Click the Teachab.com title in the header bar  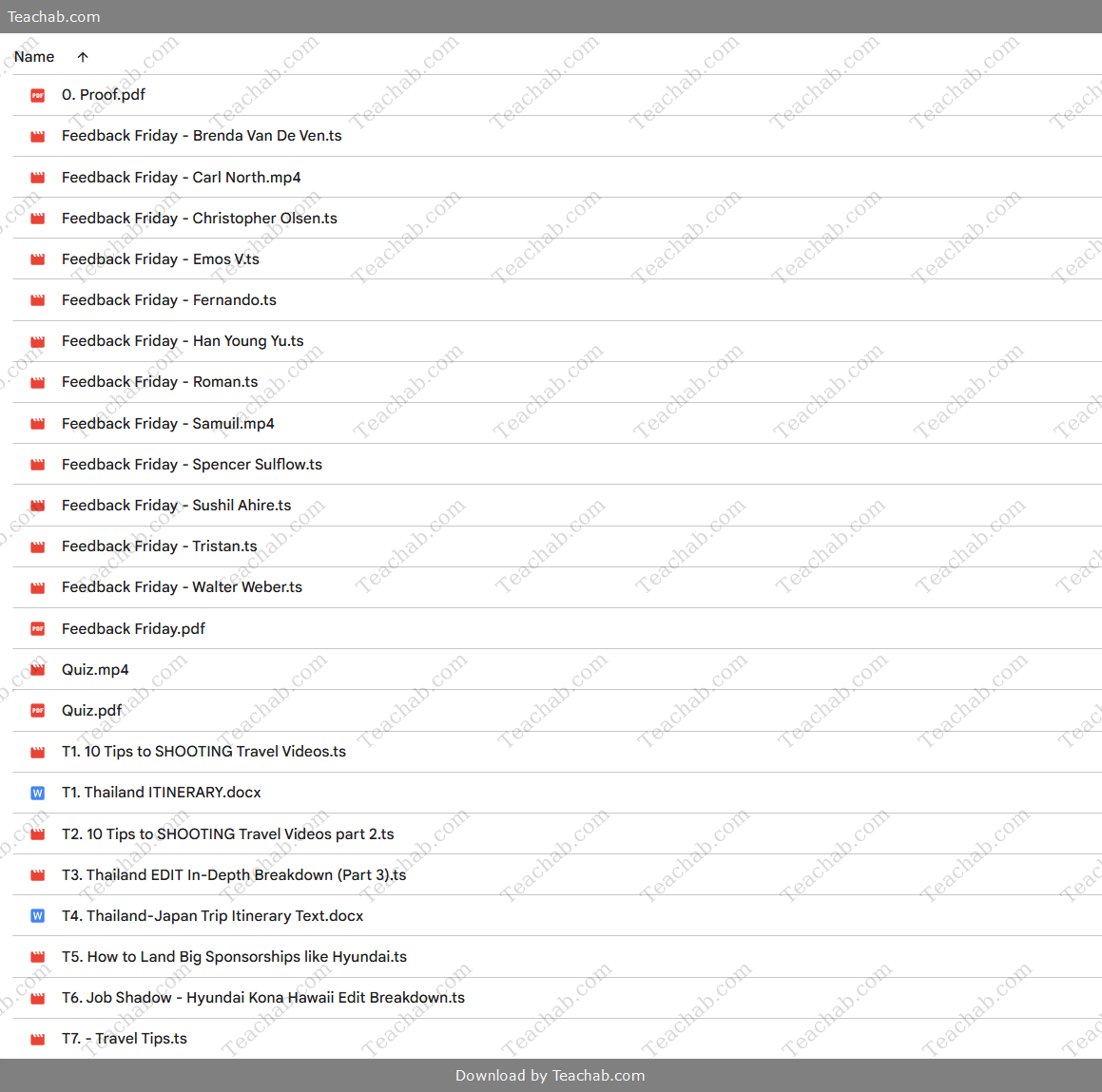[54, 17]
